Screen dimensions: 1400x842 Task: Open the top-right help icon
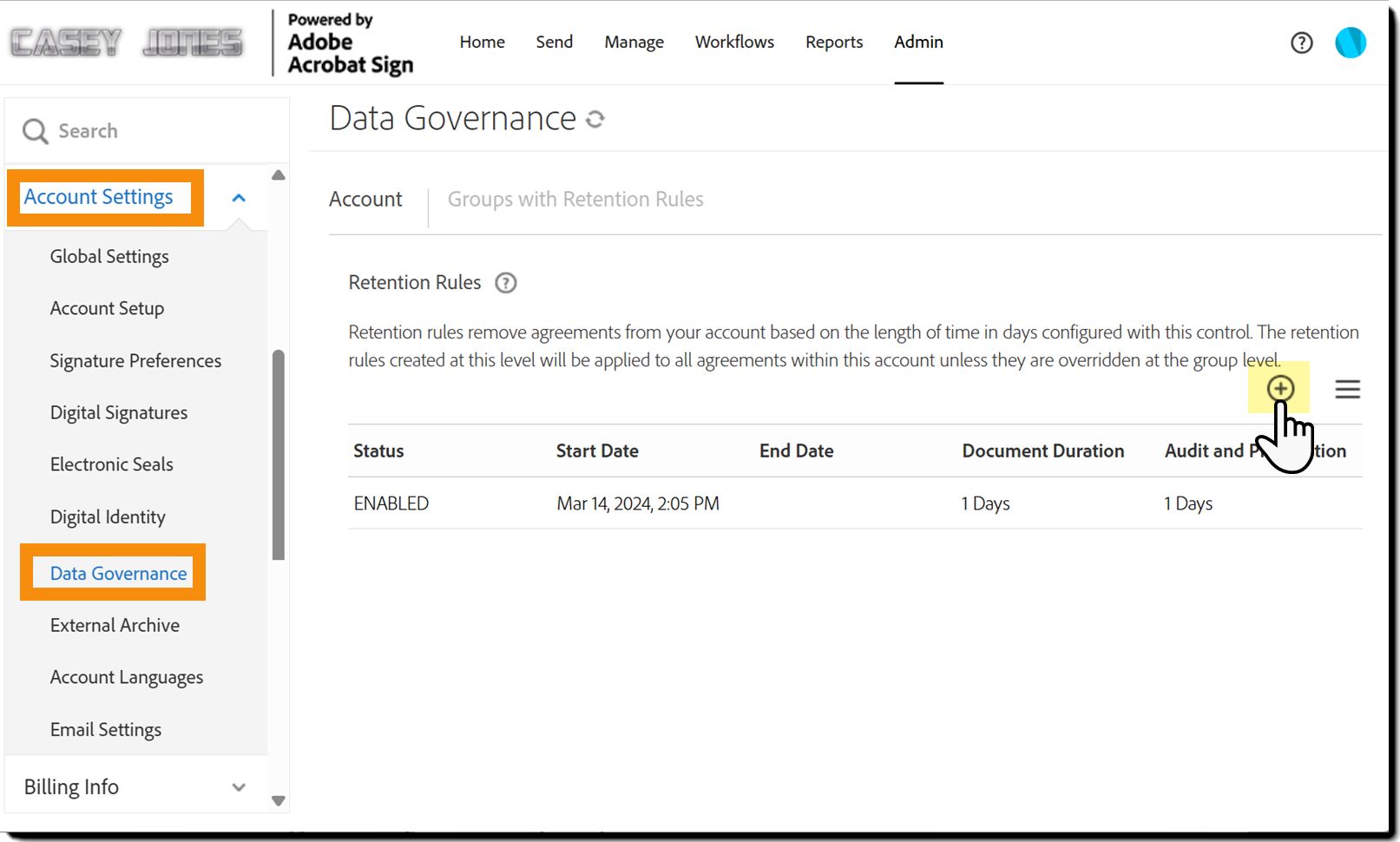click(1301, 43)
